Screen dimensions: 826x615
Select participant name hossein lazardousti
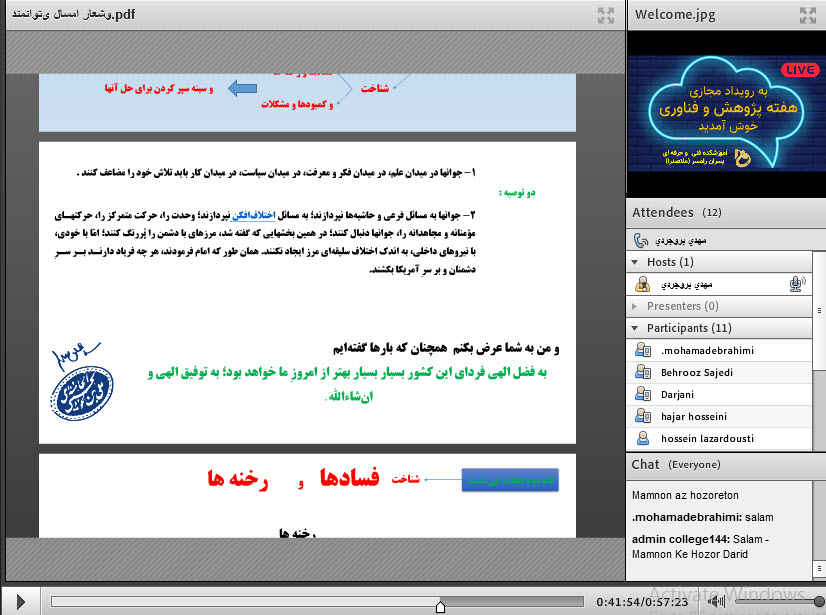pos(707,438)
